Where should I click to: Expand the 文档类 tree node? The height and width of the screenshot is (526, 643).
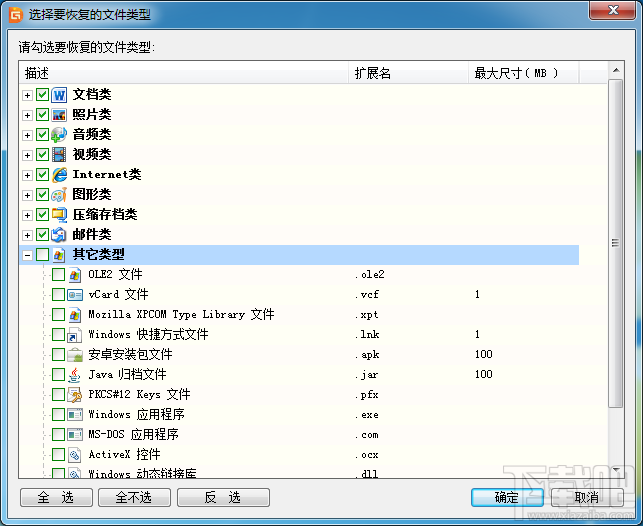tap(27, 96)
